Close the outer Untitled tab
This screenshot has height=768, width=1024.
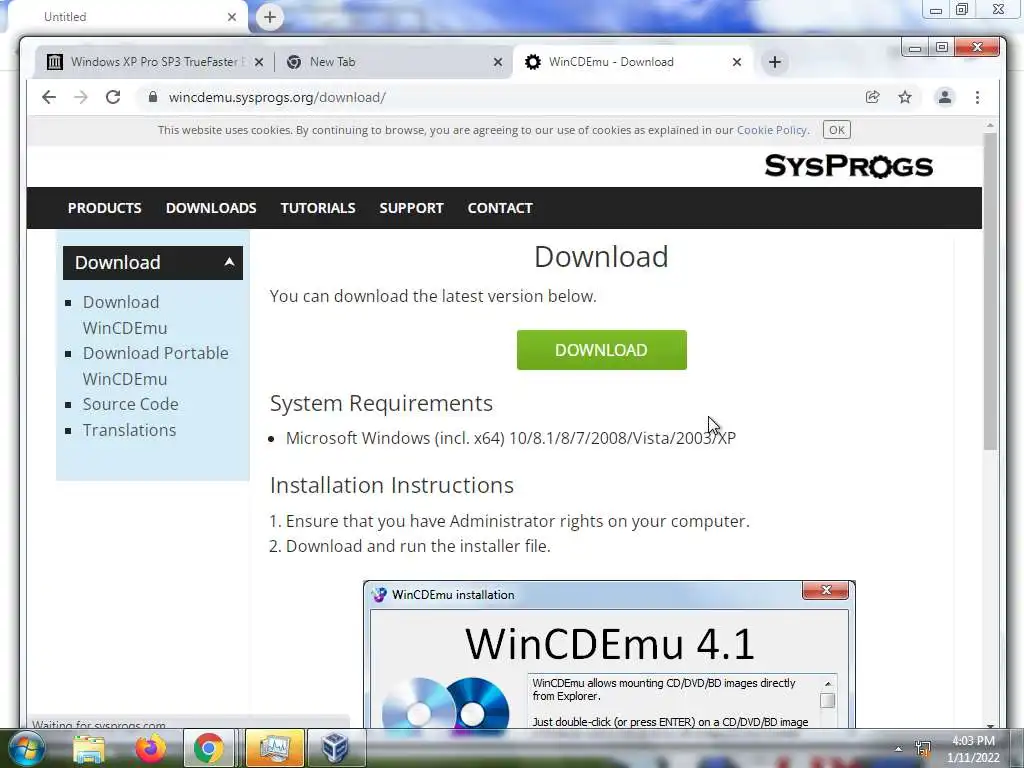point(232,17)
